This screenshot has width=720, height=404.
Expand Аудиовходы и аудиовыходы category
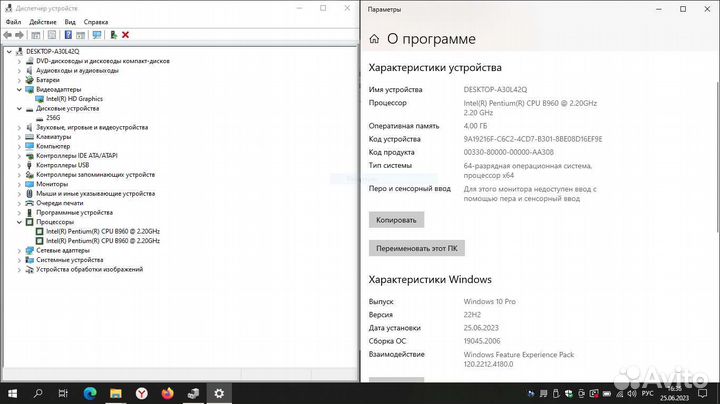[19, 71]
